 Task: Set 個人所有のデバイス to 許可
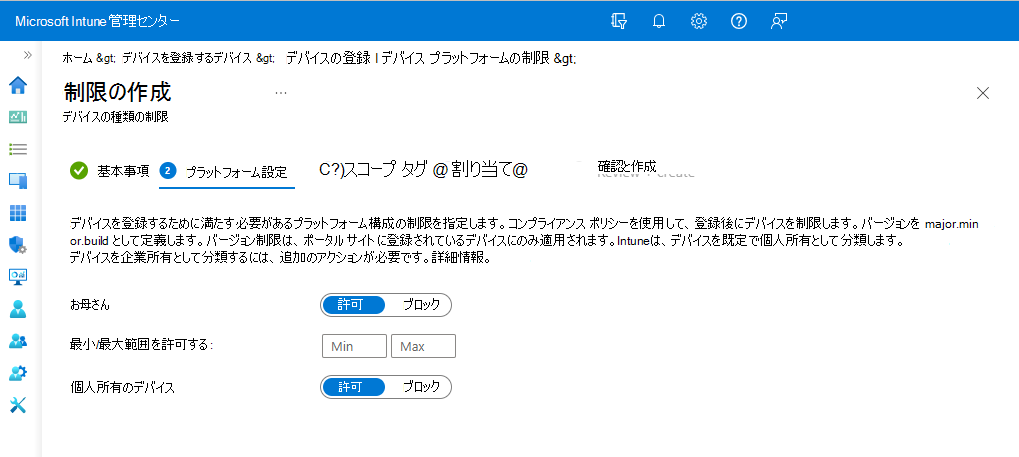(353, 387)
